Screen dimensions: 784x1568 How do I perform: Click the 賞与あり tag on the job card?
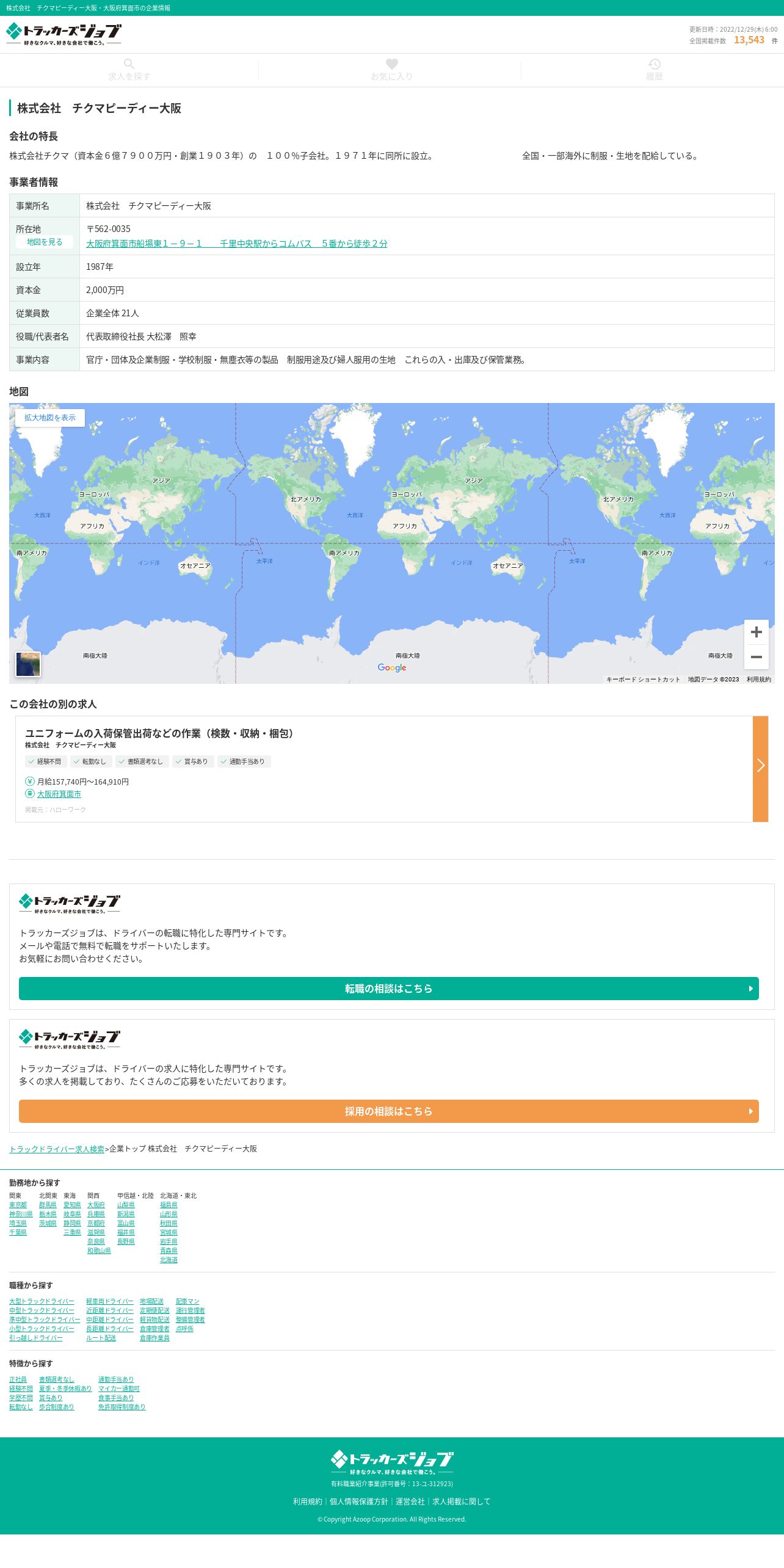pyautogui.click(x=192, y=761)
